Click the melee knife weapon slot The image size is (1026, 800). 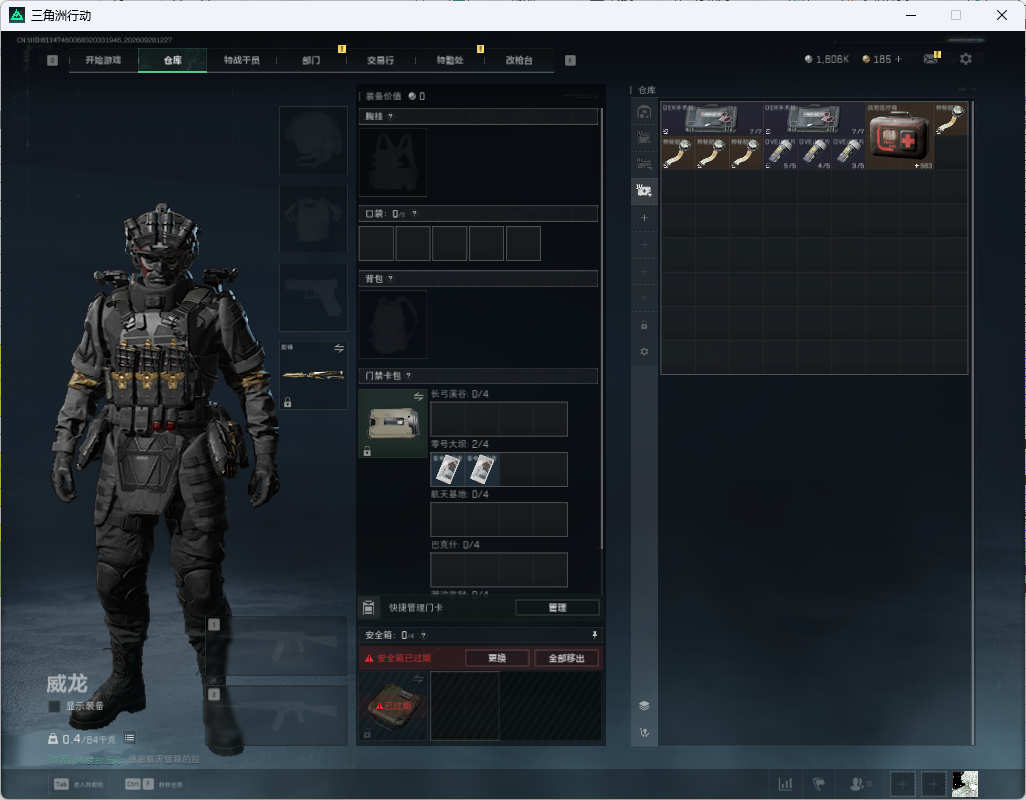pos(313,375)
